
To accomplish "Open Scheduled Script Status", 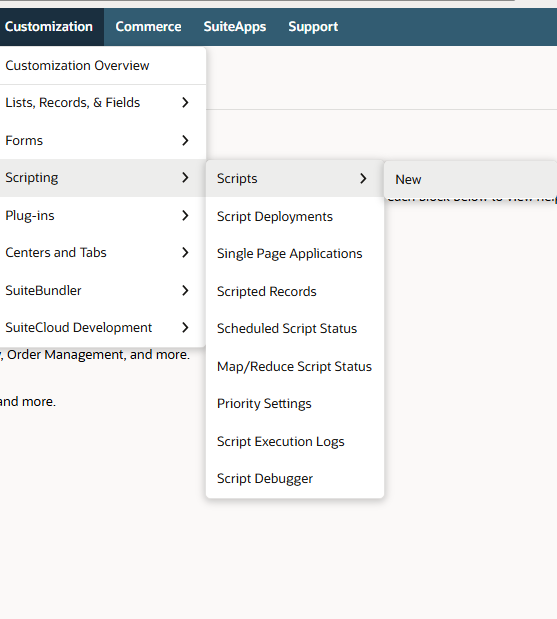I will [295, 328].
